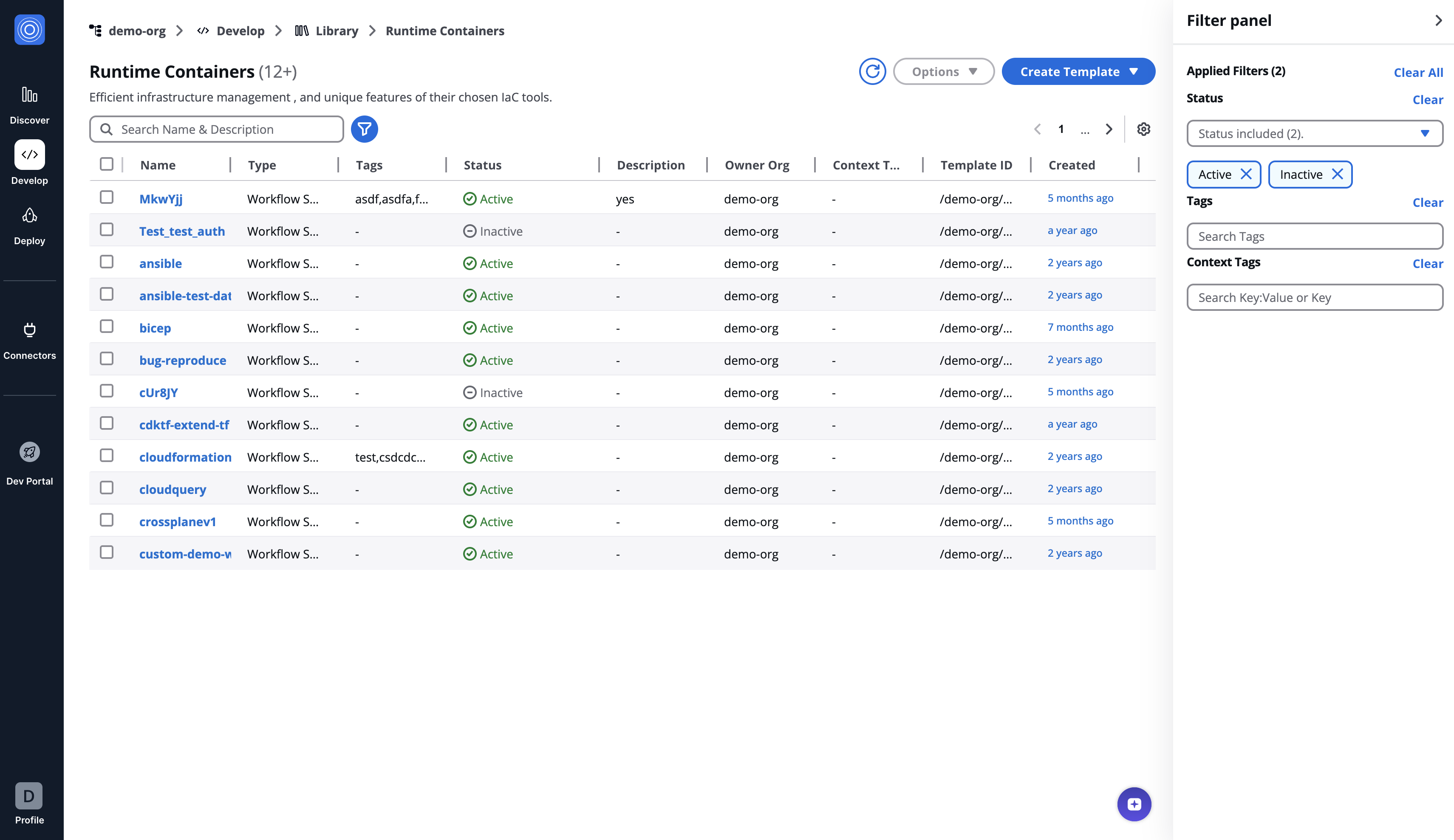Open the Status included dropdown
This screenshot has width=1454, height=840.
coord(1314,134)
